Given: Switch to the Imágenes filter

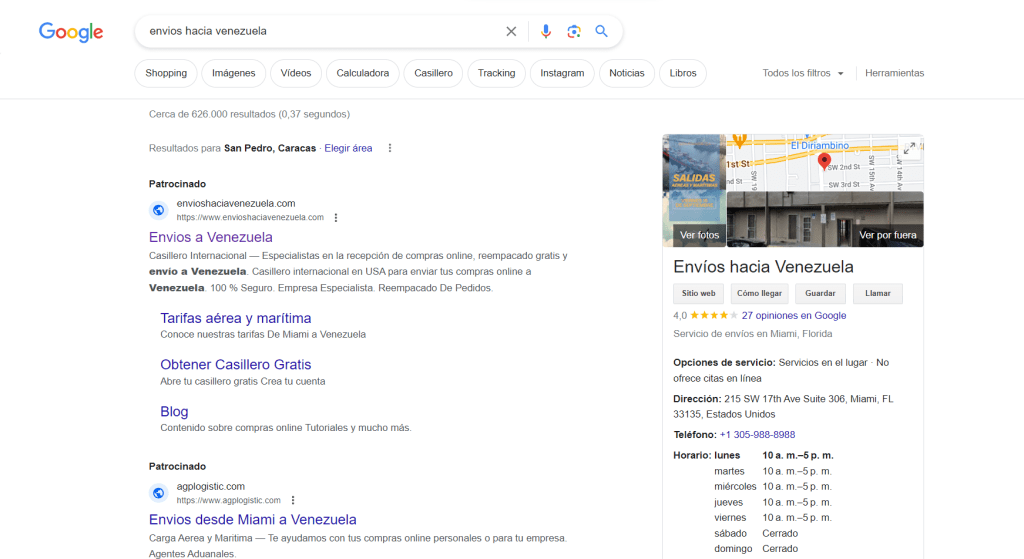Looking at the screenshot, I should [x=233, y=73].
